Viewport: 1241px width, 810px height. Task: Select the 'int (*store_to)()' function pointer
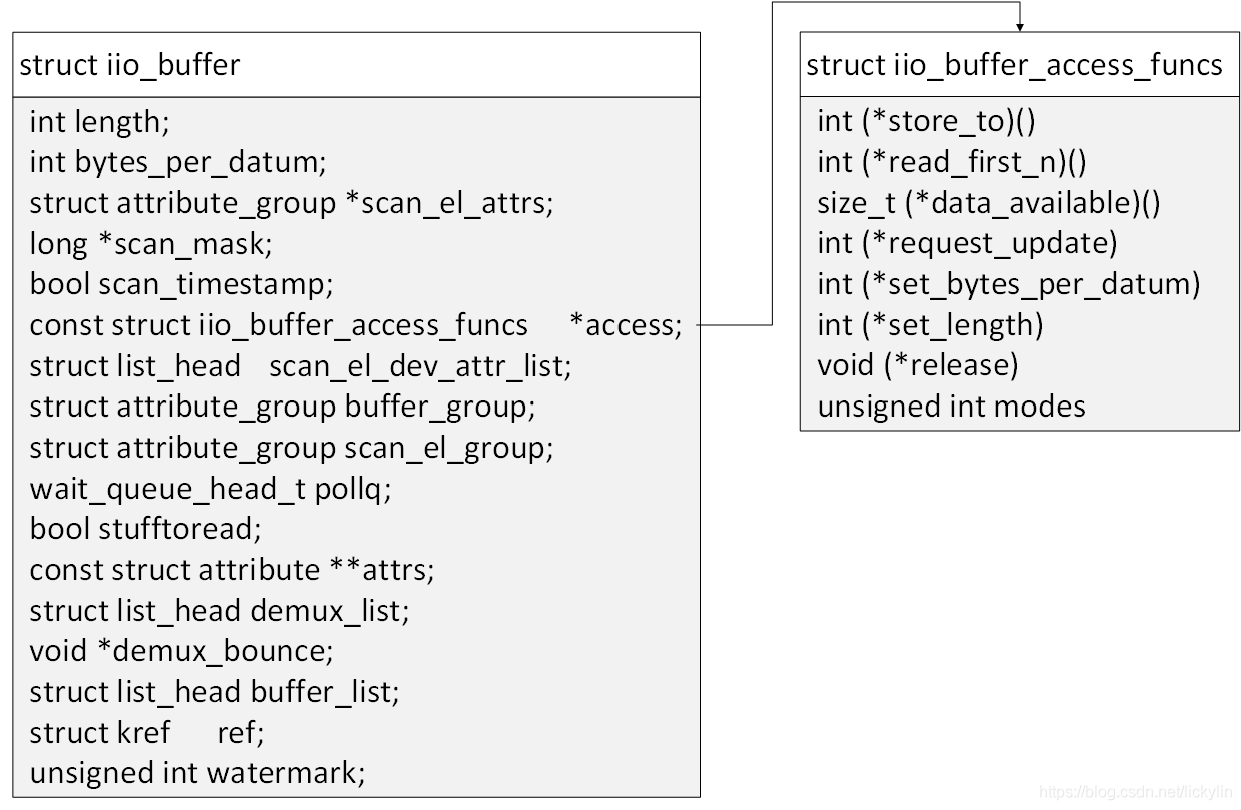926,121
